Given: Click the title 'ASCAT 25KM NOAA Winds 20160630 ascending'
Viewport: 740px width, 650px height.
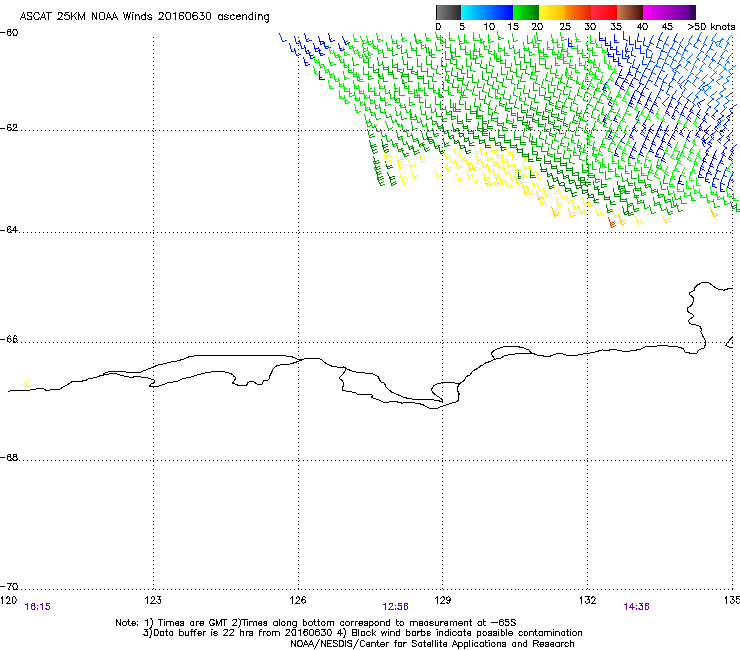Looking at the screenshot, I should tap(144, 16).
